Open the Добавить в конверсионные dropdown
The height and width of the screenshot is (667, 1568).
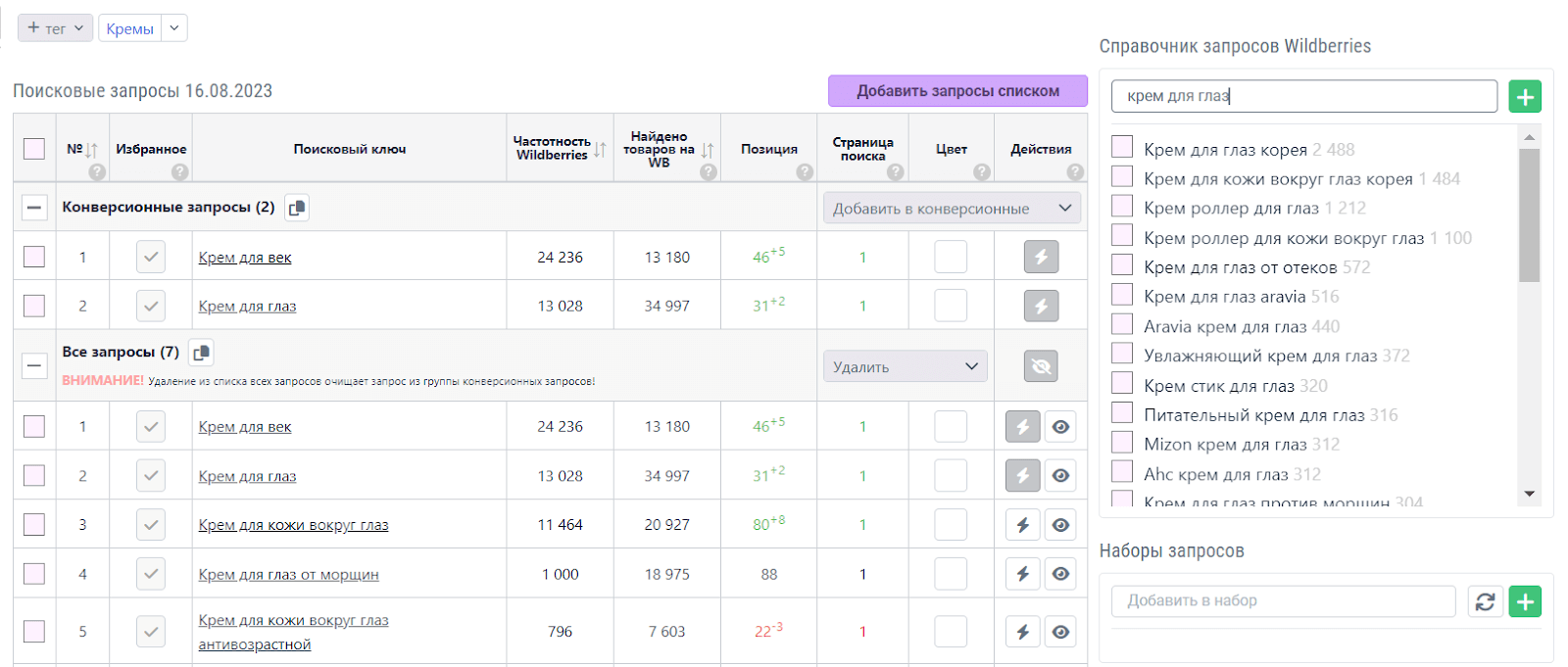tap(951, 208)
